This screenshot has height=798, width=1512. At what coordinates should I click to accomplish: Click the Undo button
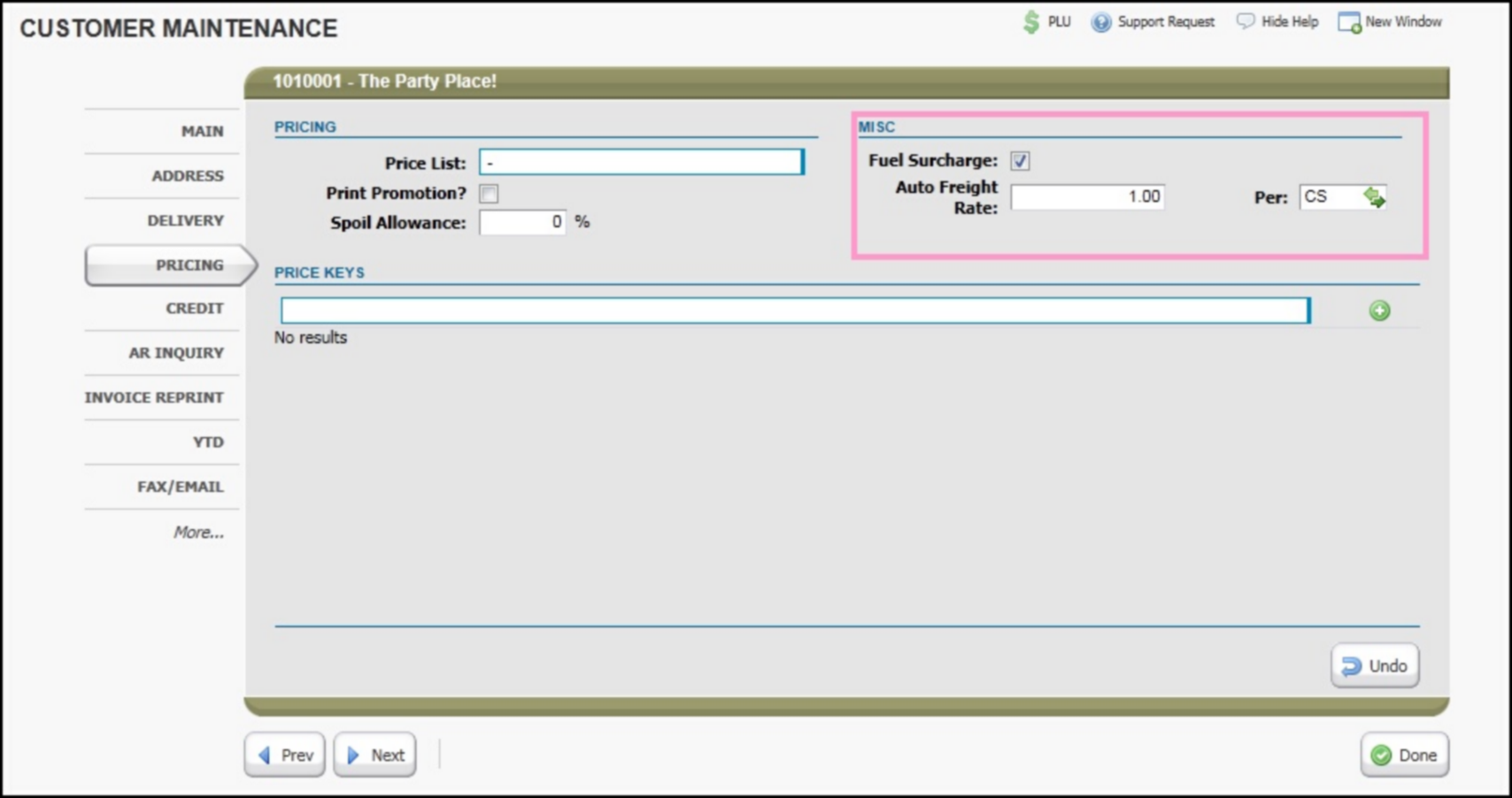pos(1375,666)
